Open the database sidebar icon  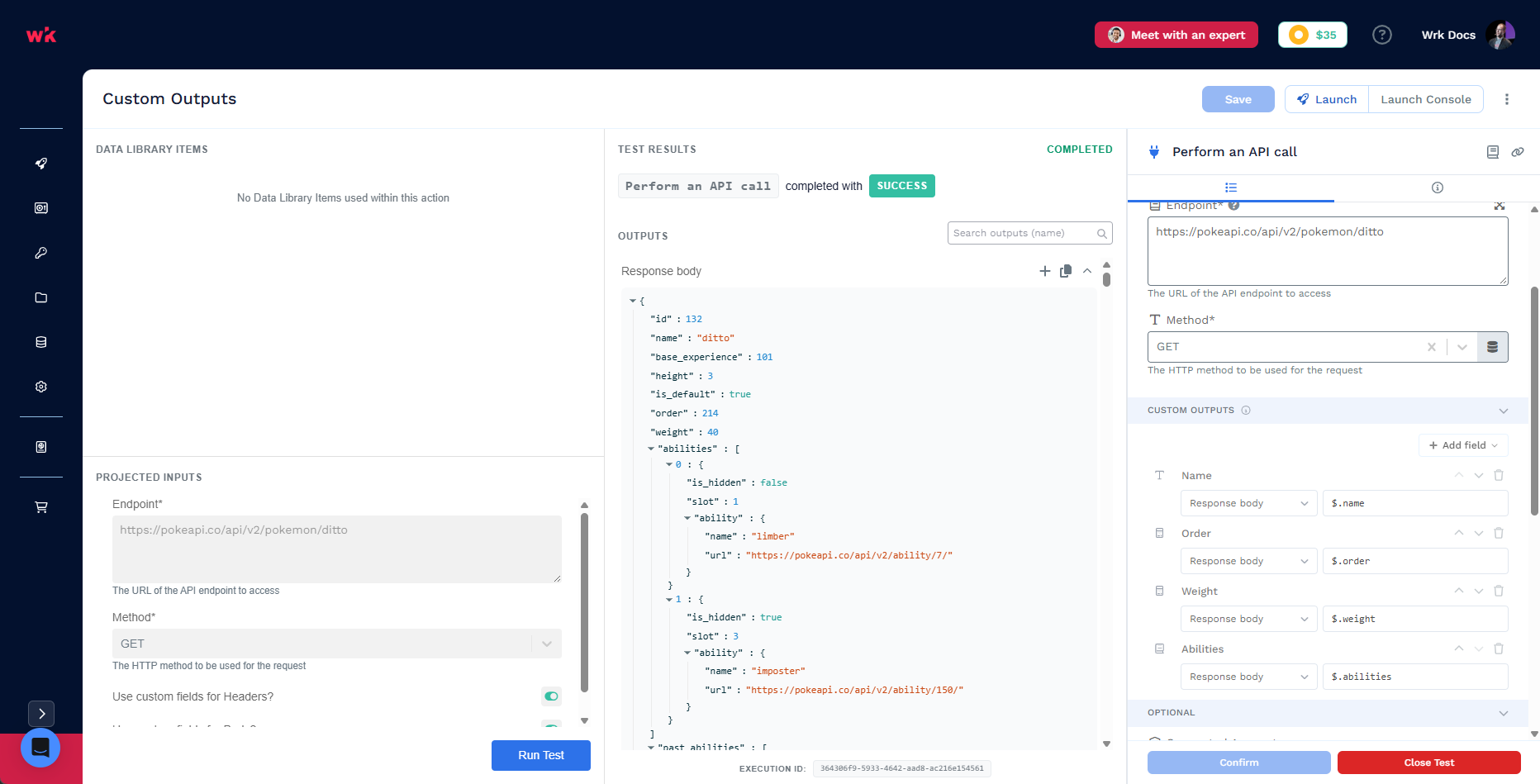click(x=40, y=342)
